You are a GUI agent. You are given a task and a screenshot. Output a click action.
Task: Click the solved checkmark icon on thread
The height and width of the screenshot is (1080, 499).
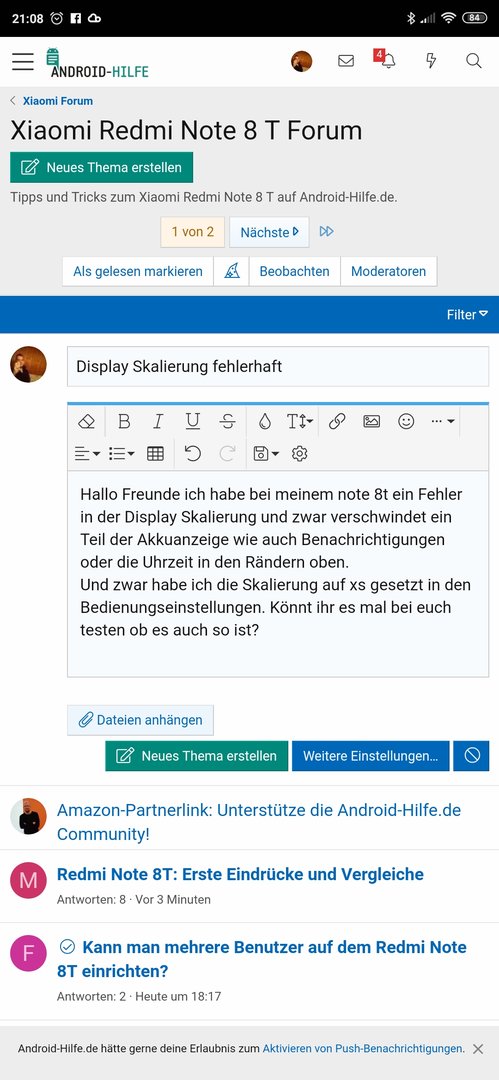67,947
